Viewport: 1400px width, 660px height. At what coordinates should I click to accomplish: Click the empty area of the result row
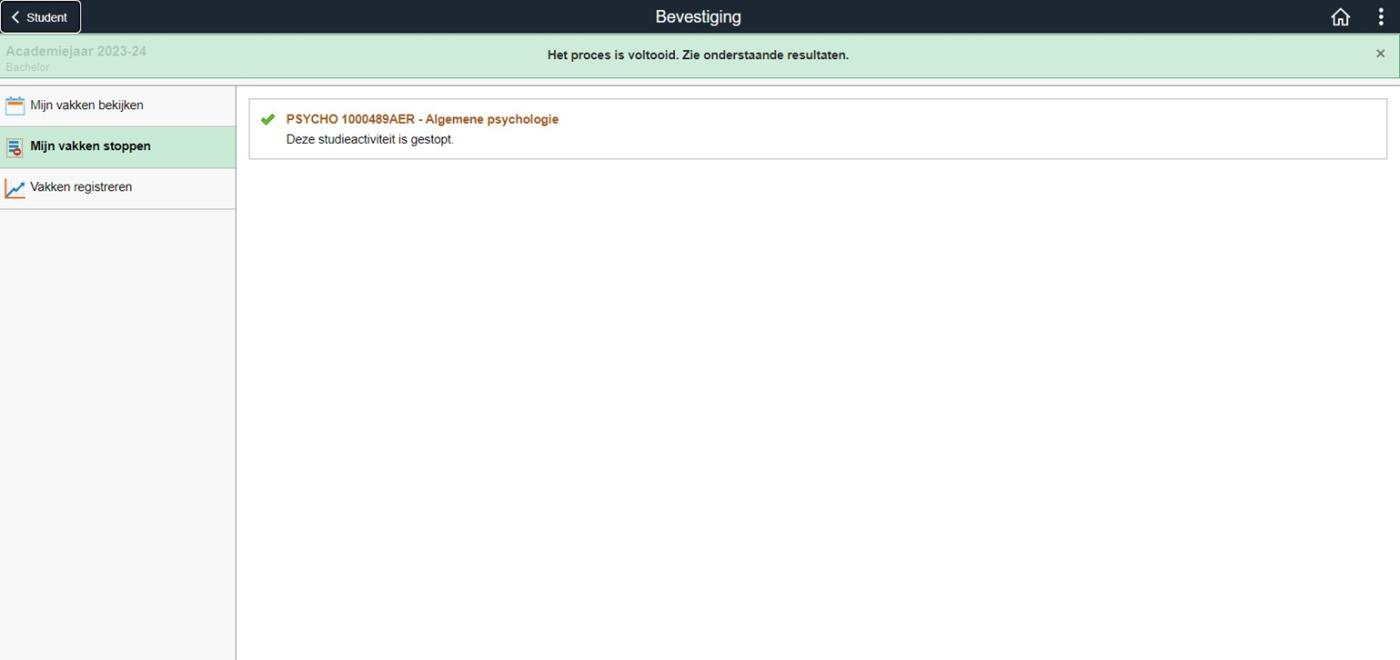900,129
